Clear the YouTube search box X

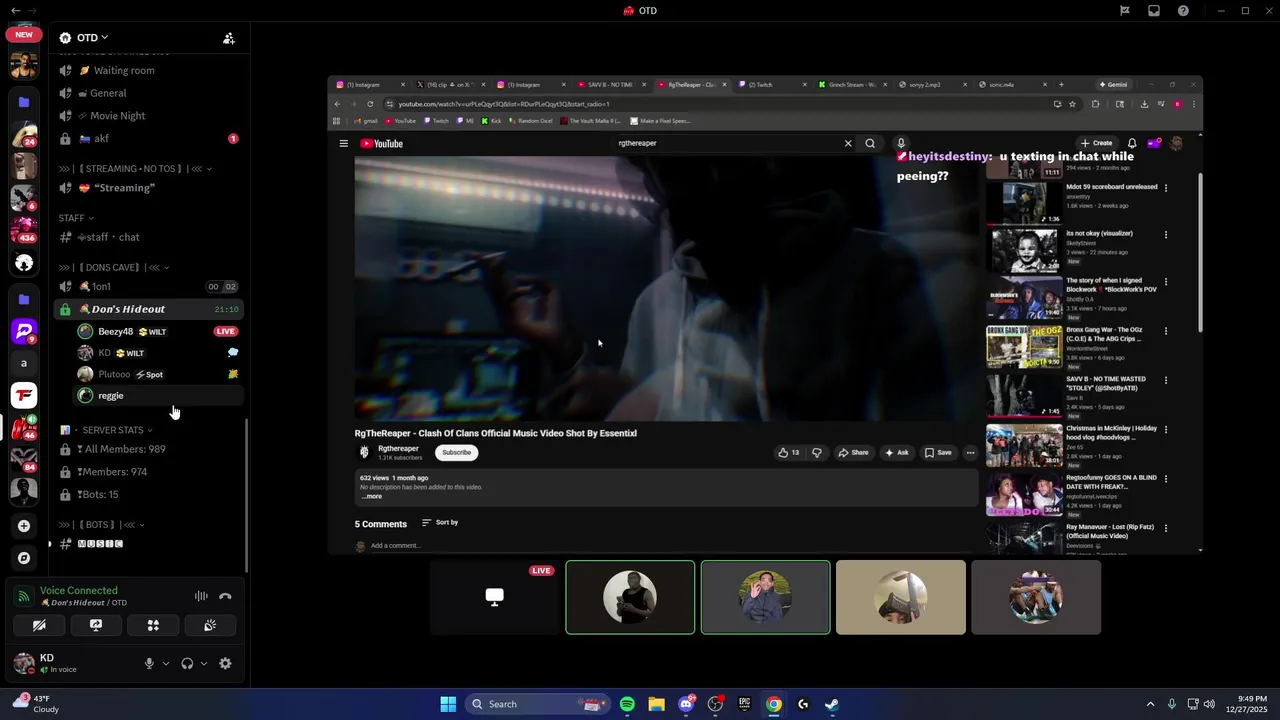[x=848, y=143]
